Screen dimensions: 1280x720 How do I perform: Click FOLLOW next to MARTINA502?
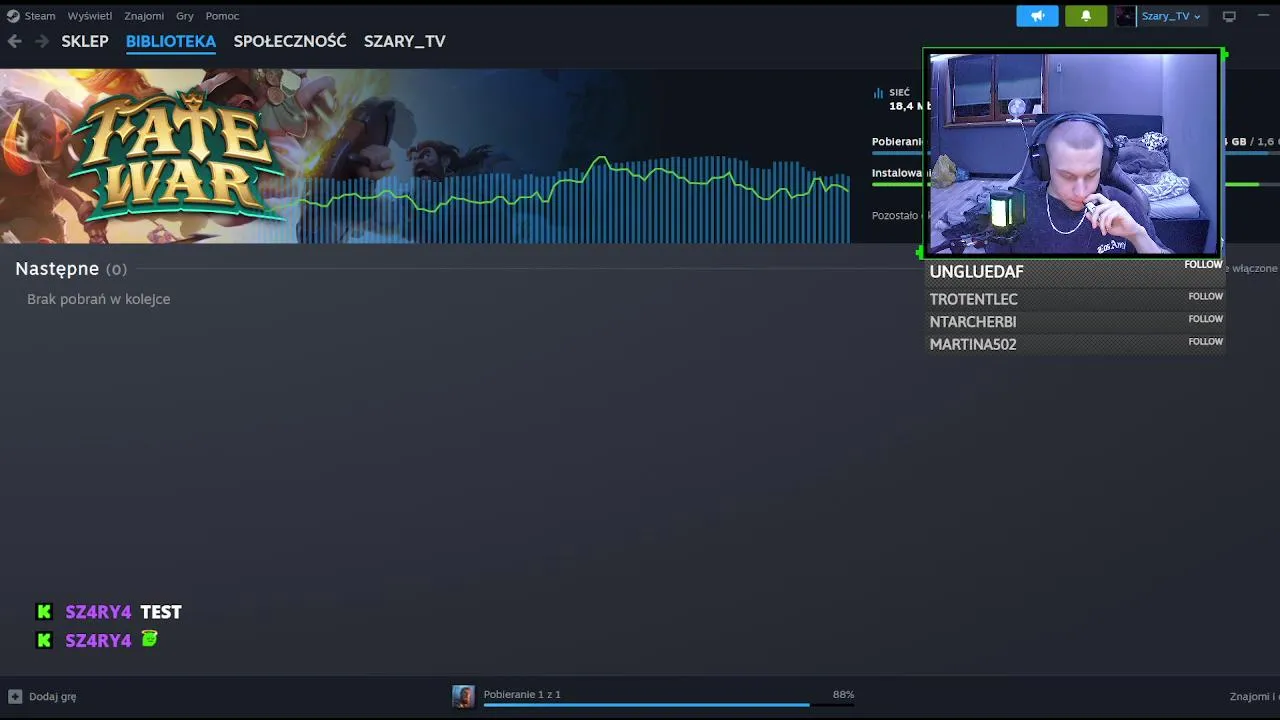1205,342
